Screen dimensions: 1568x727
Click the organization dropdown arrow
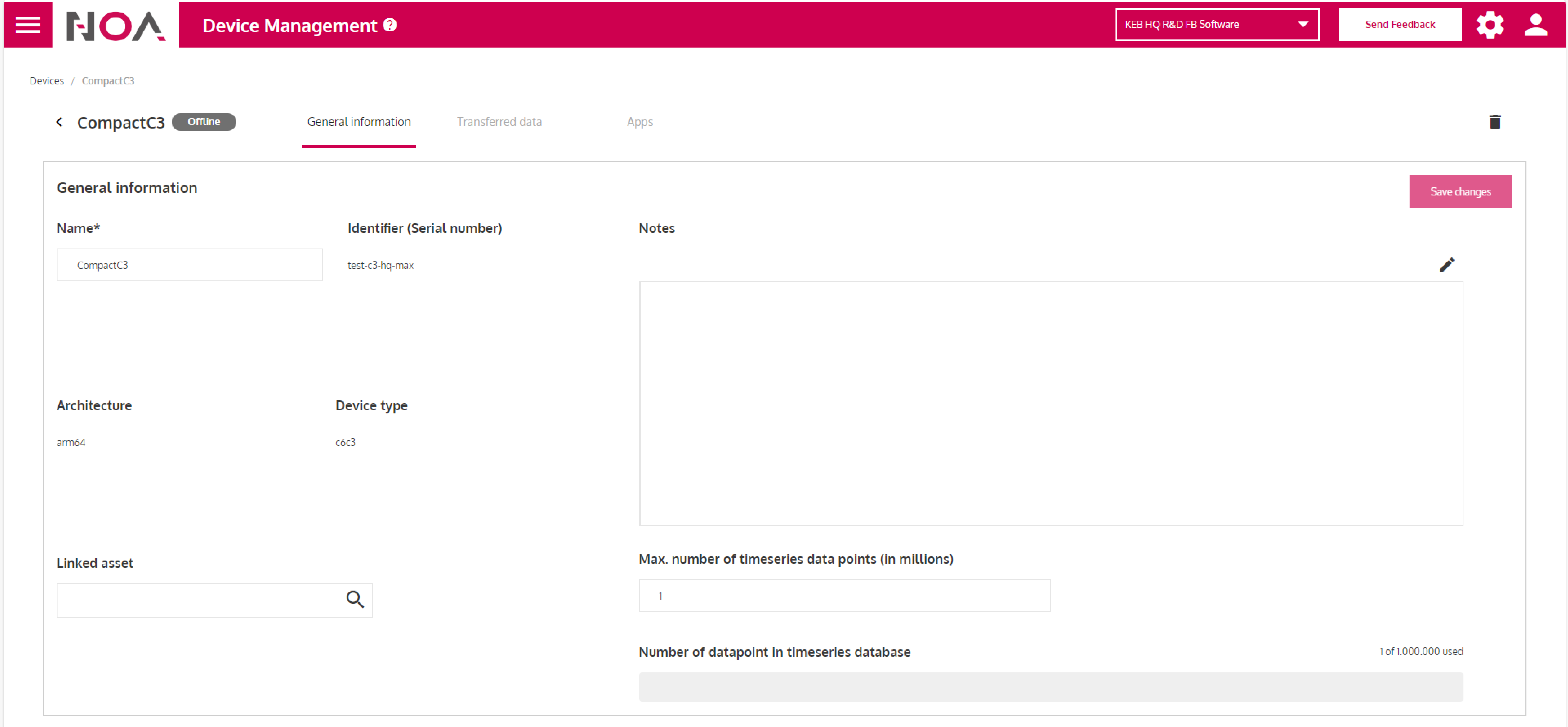point(1303,24)
